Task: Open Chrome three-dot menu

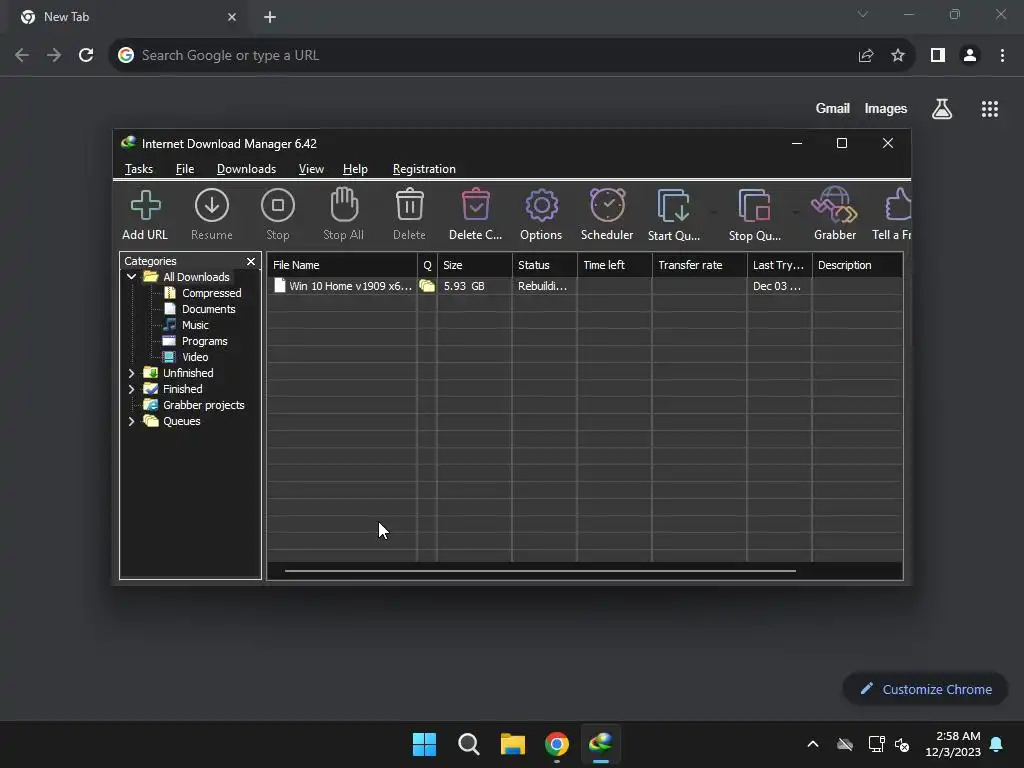Action: tap(1002, 56)
